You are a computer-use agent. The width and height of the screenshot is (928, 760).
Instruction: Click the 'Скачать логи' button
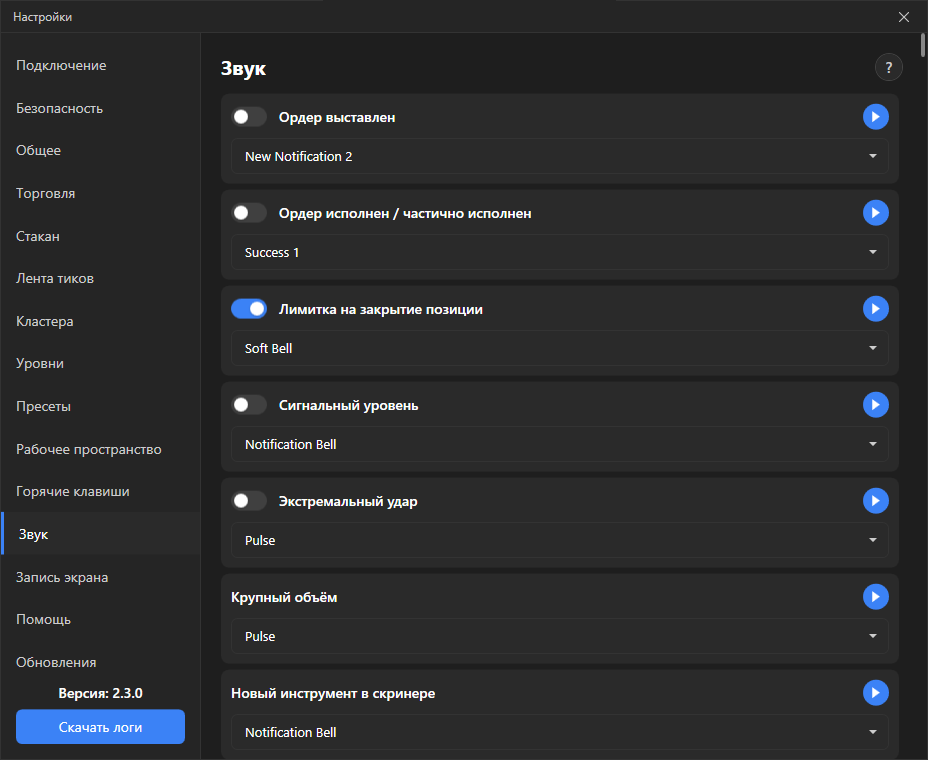[x=101, y=727]
